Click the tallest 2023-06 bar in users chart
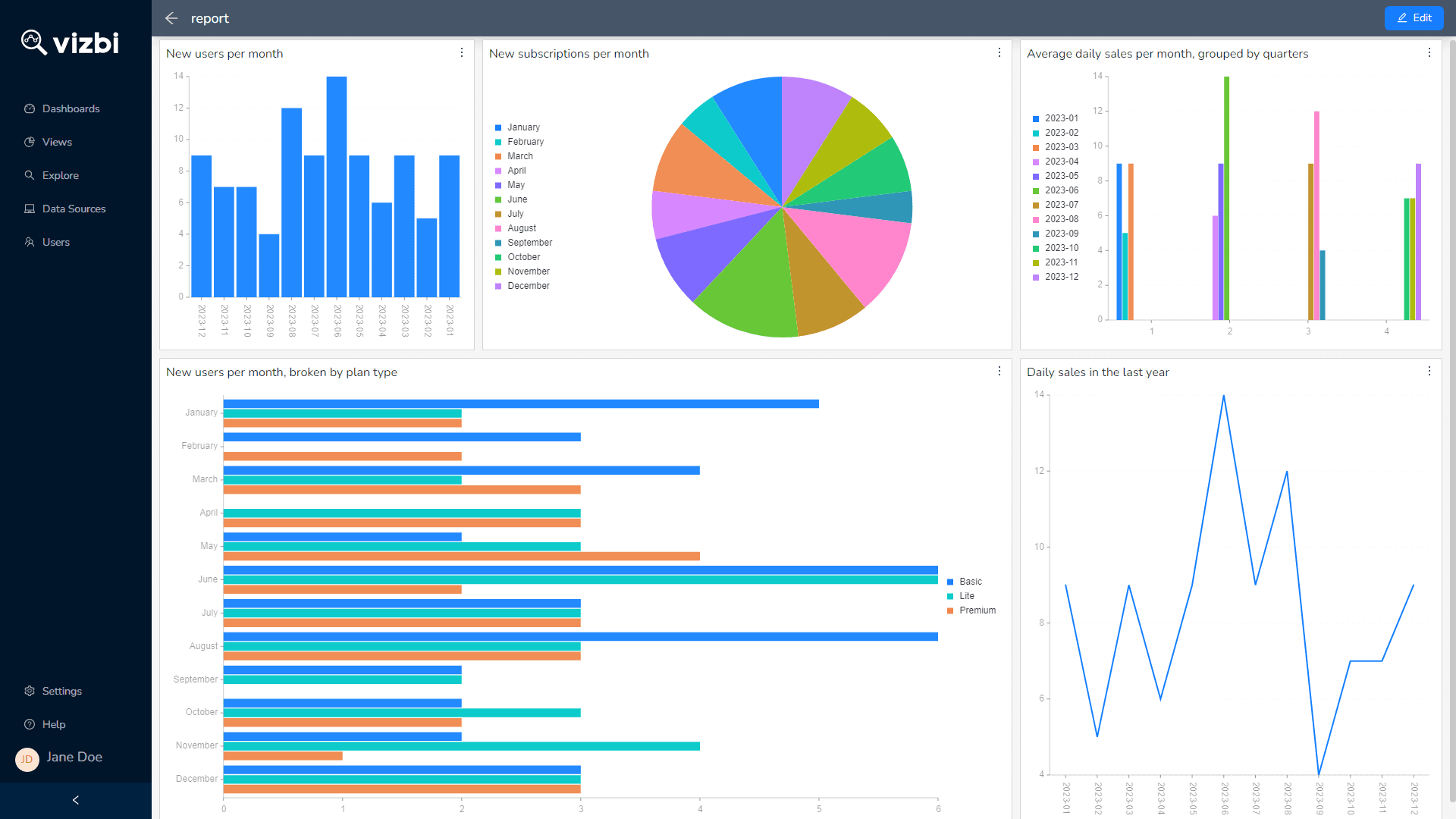This screenshot has width=1456, height=819. click(x=337, y=187)
